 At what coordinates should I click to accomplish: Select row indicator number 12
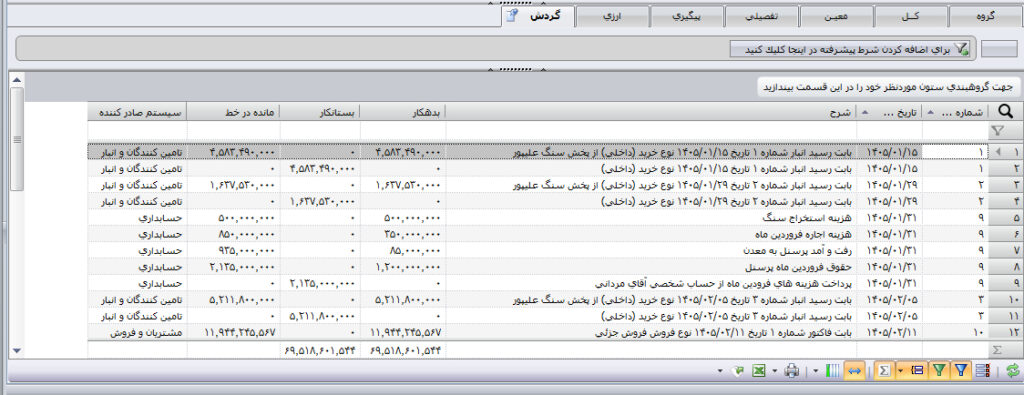(1006, 332)
